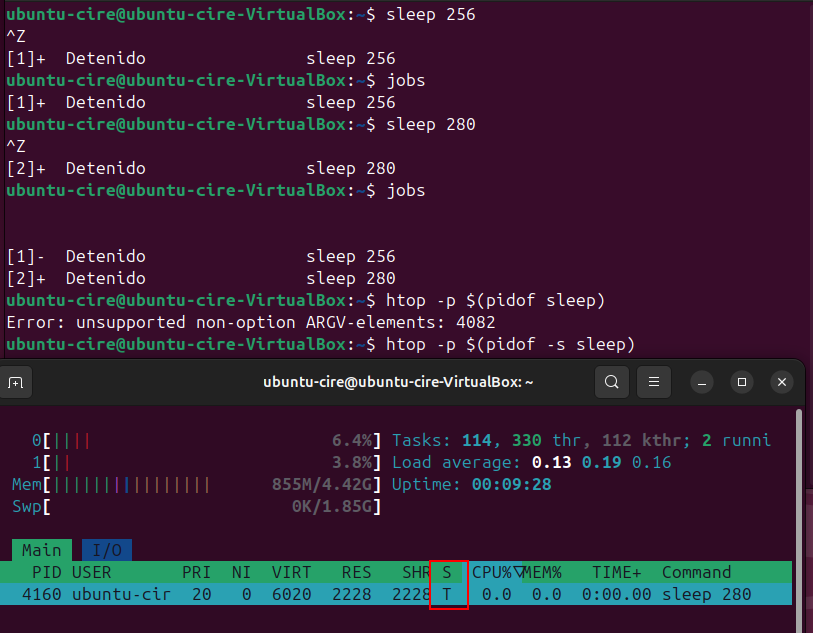Screen dimensions: 813x633
Task: Switch to the Main tab in htop
Action: [41, 550]
